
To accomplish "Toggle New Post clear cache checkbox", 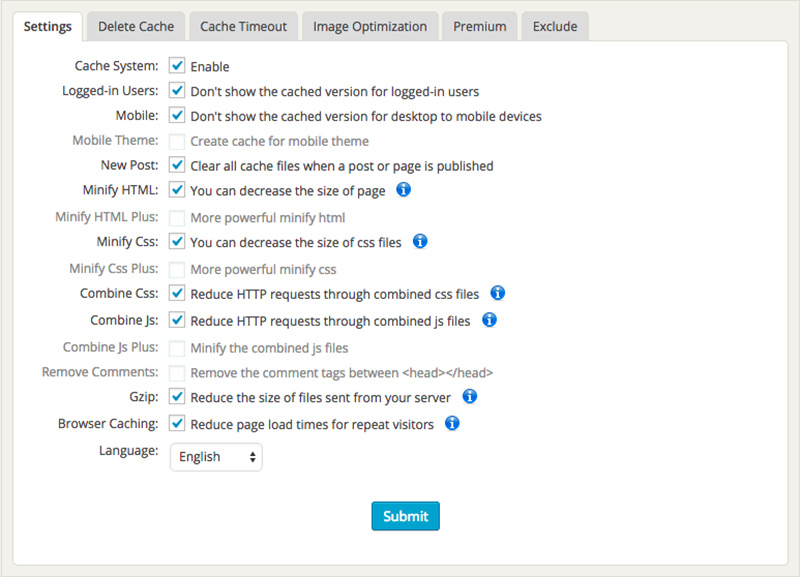I will tap(177, 165).
